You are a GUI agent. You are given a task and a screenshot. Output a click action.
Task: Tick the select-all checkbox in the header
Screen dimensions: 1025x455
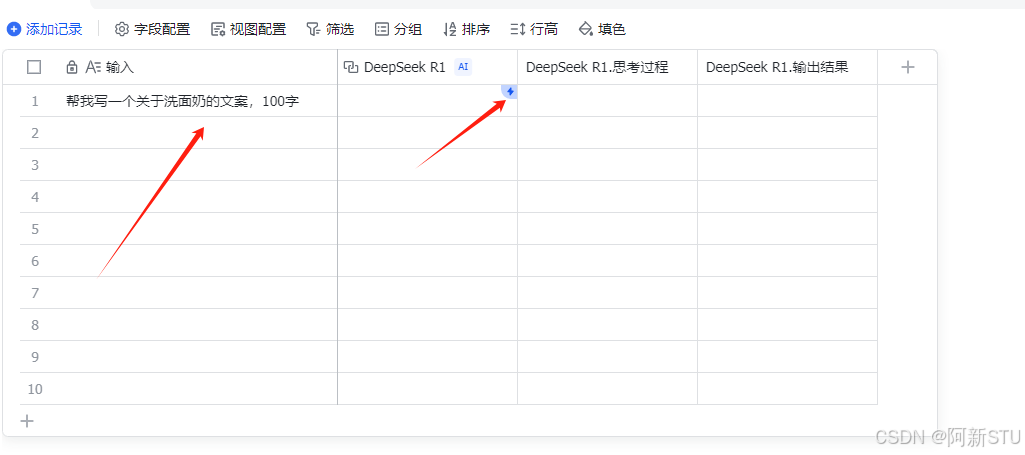[34, 67]
